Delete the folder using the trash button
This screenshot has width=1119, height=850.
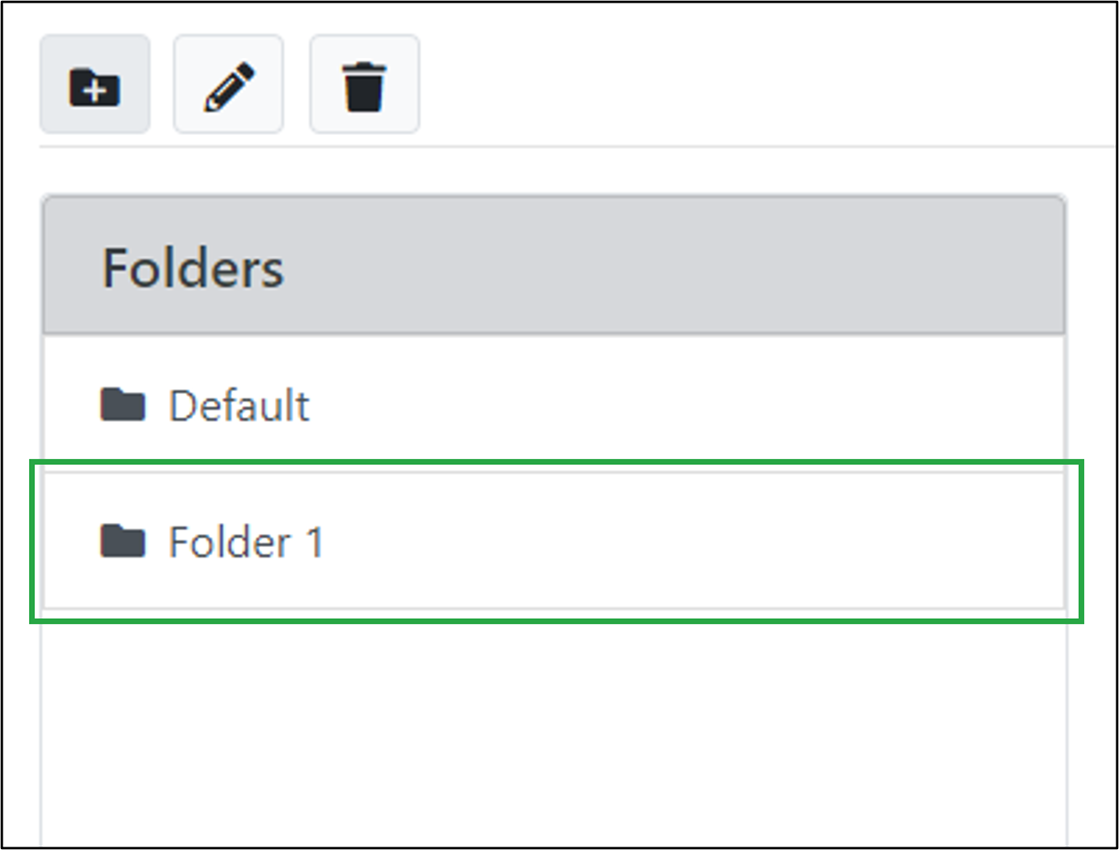tap(364, 85)
